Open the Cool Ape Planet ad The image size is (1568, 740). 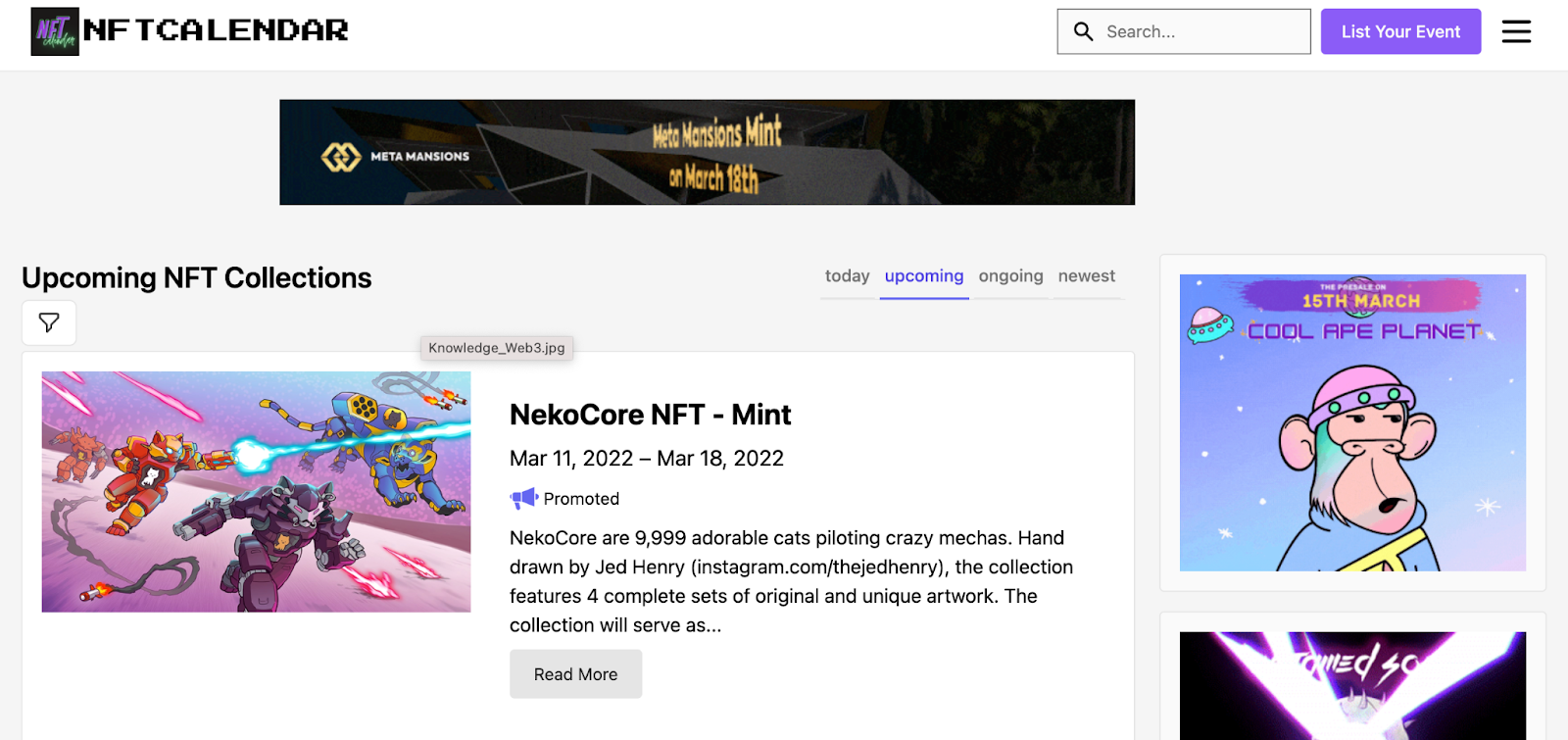[1352, 422]
